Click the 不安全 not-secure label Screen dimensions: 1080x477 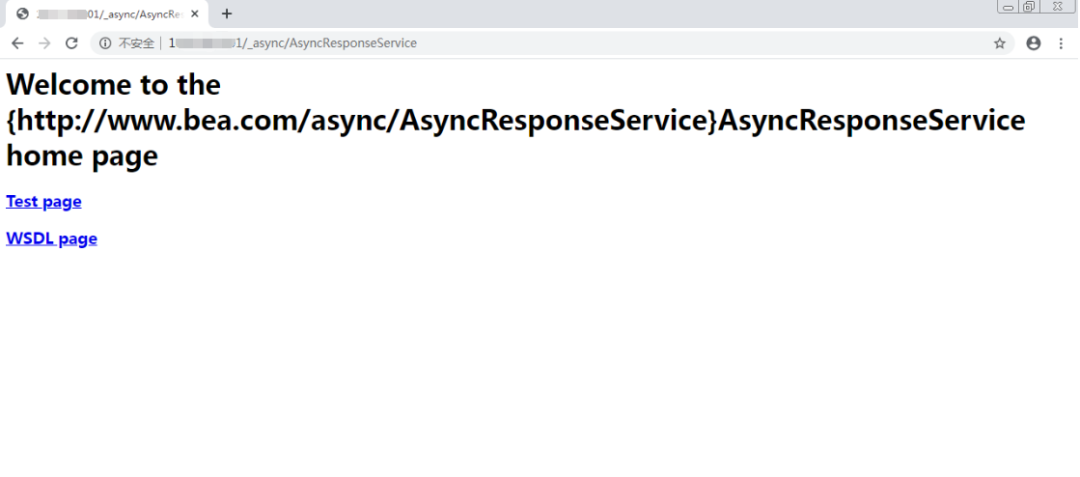click(x=136, y=43)
